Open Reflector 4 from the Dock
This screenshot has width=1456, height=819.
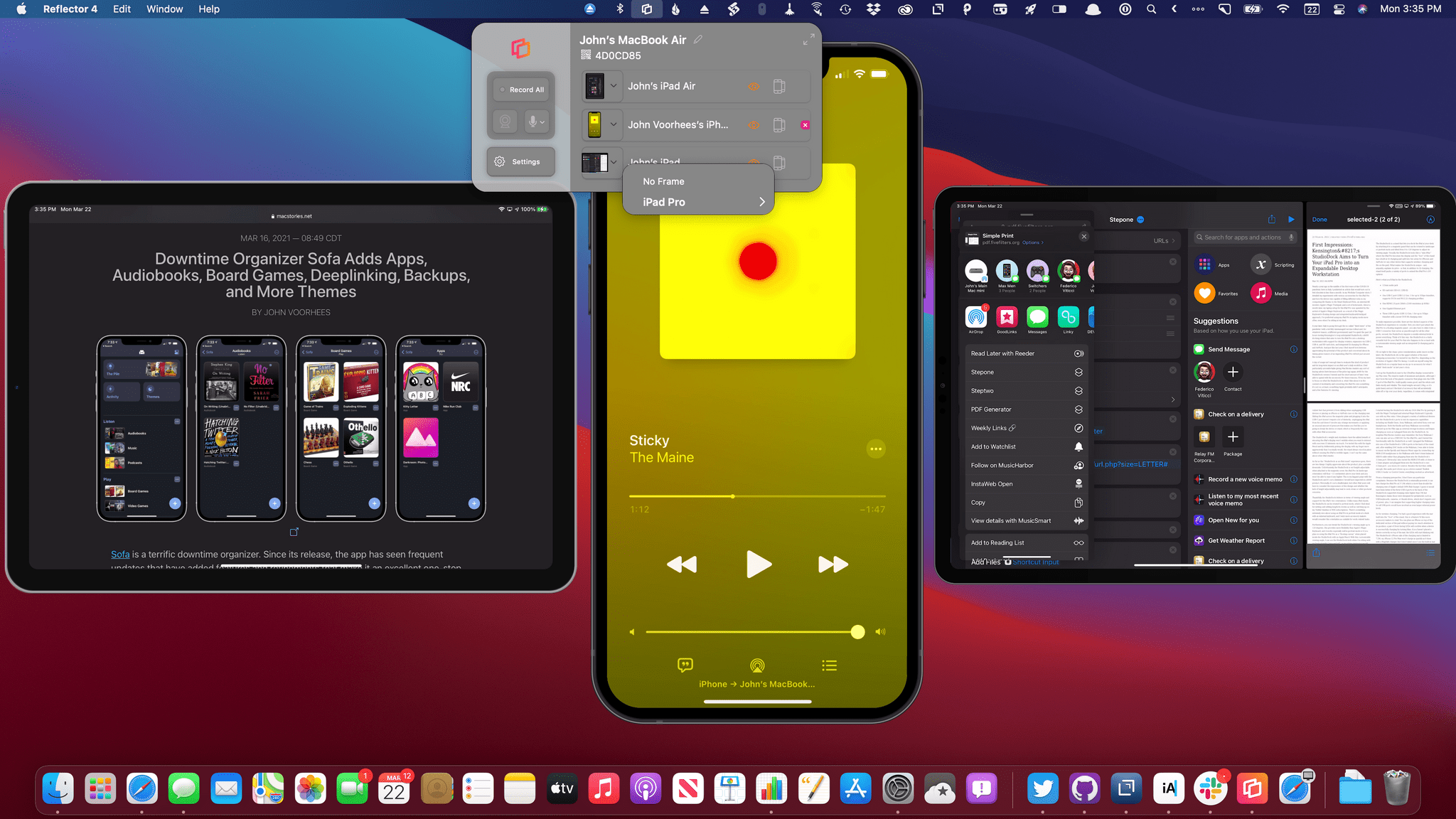point(1252,788)
